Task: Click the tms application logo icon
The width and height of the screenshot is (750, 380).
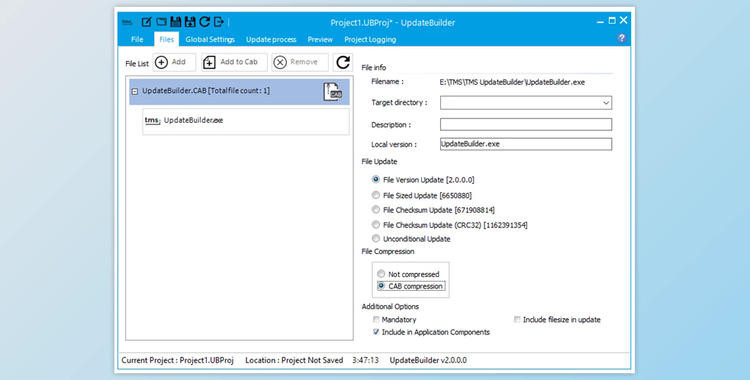Action: 127,22
